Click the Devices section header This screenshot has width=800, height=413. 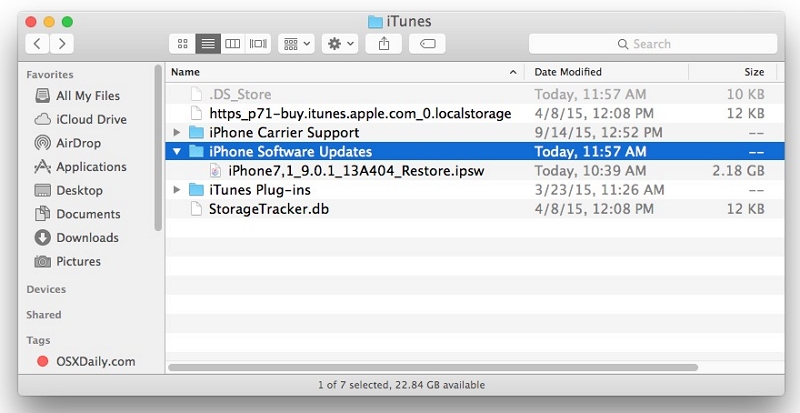46,289
